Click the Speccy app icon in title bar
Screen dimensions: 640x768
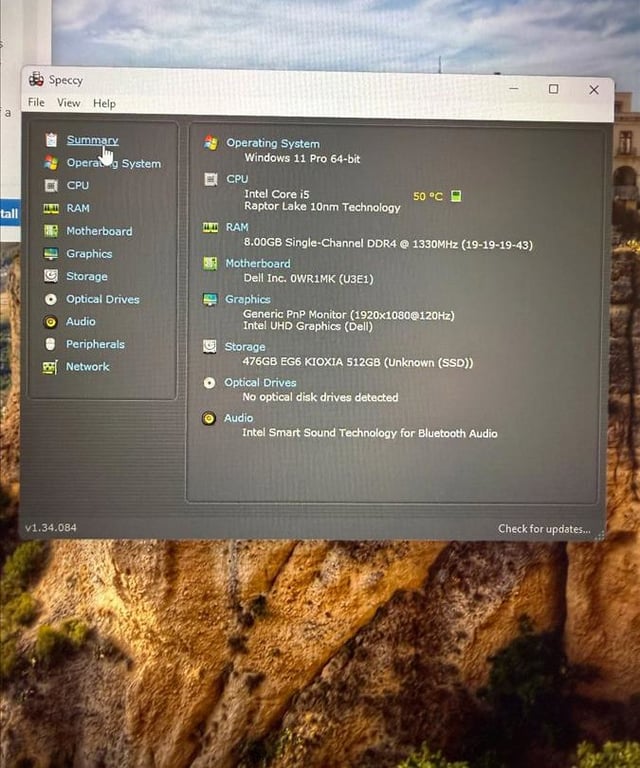point(36,79)
